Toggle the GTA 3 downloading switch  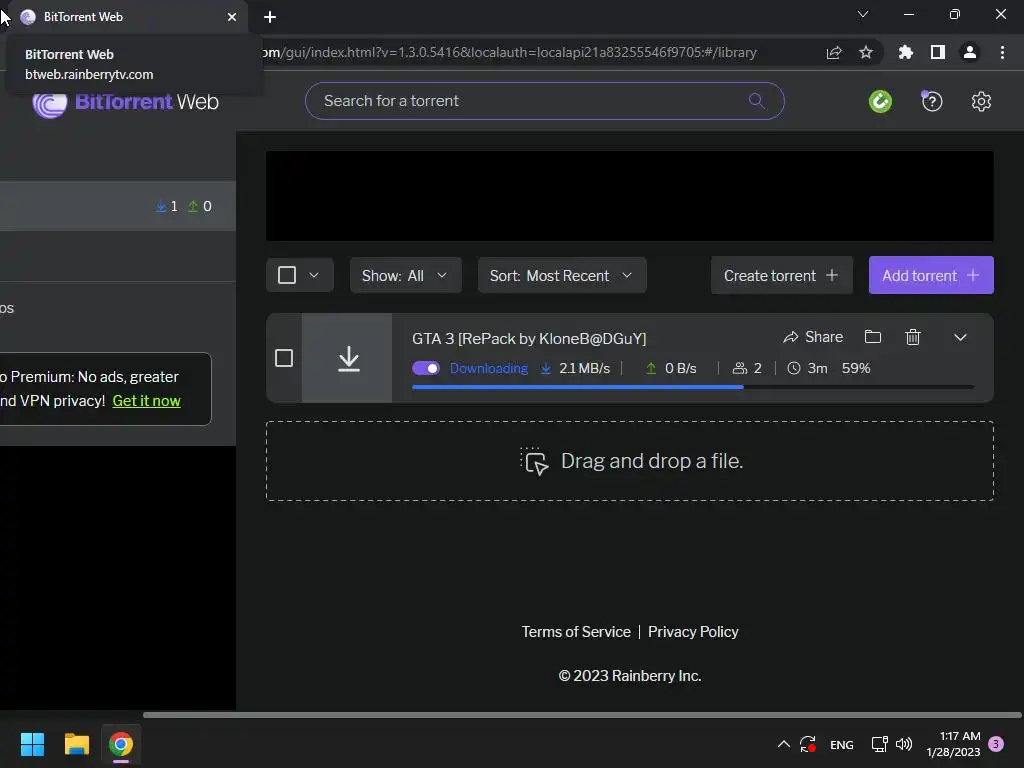tap(426, 368)
